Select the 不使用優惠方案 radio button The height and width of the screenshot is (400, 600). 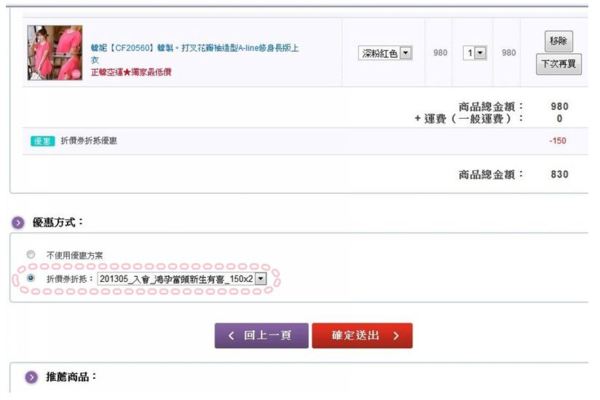click(x=31, y=255)
